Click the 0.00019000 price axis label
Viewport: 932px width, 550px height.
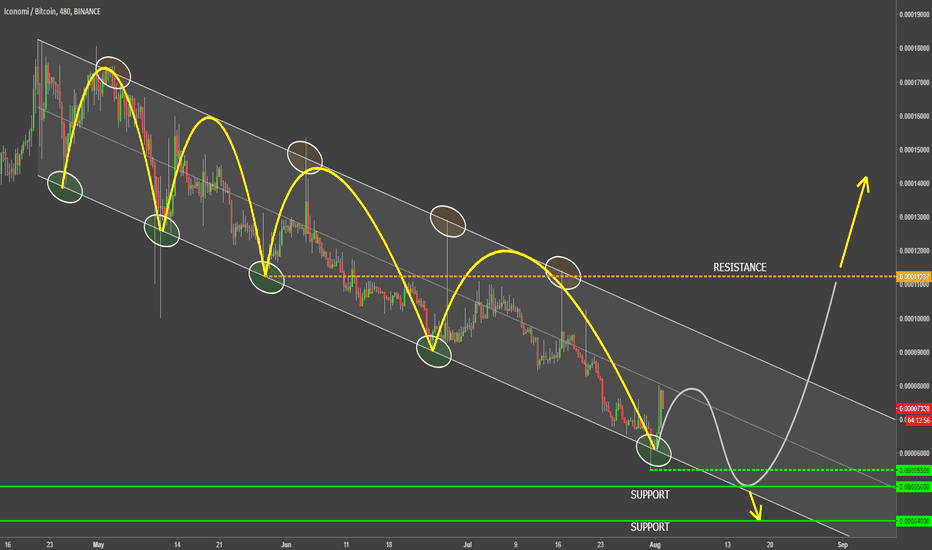tap(914, 15)
